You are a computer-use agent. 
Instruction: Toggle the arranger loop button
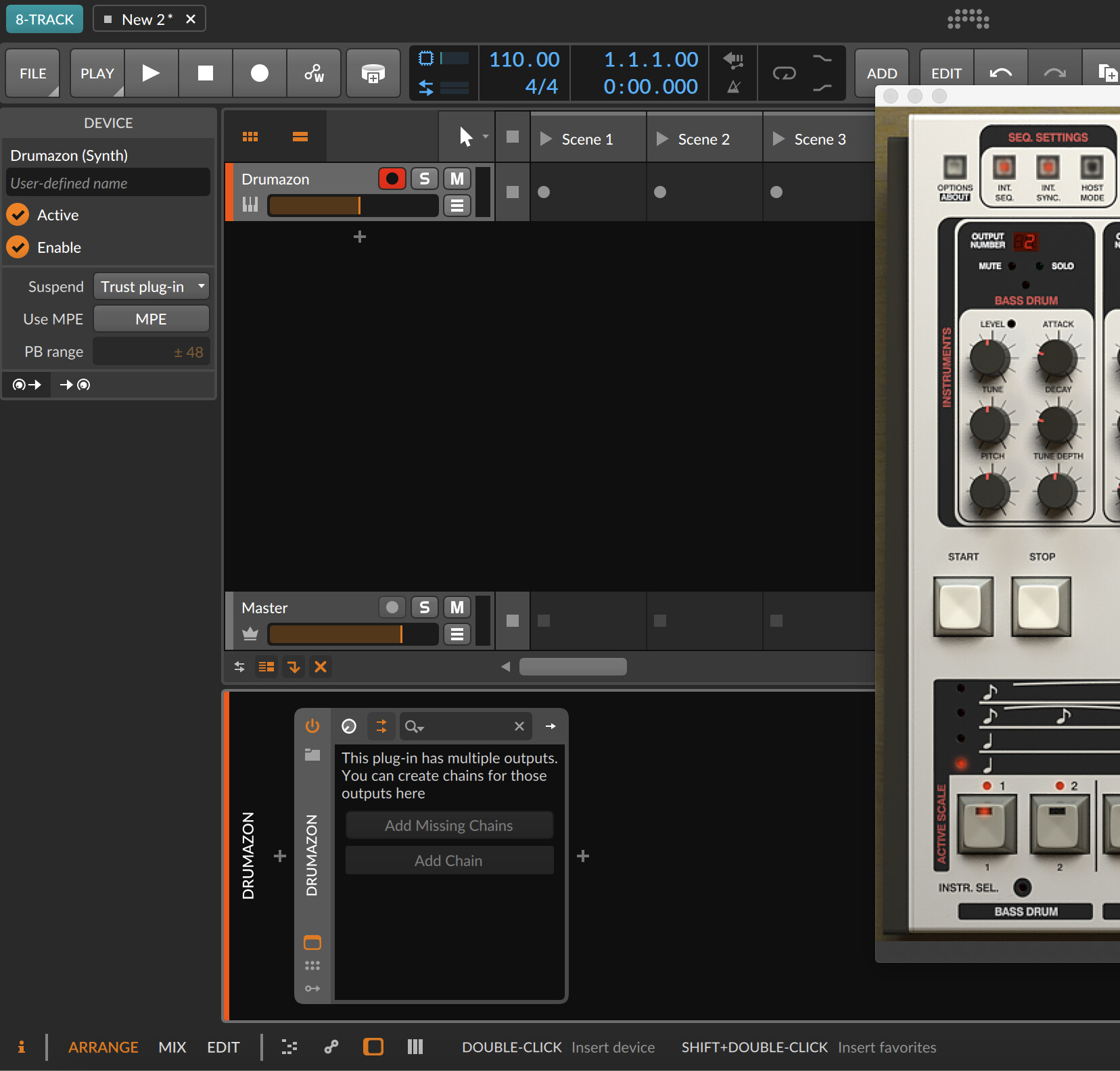pos(785,73)
